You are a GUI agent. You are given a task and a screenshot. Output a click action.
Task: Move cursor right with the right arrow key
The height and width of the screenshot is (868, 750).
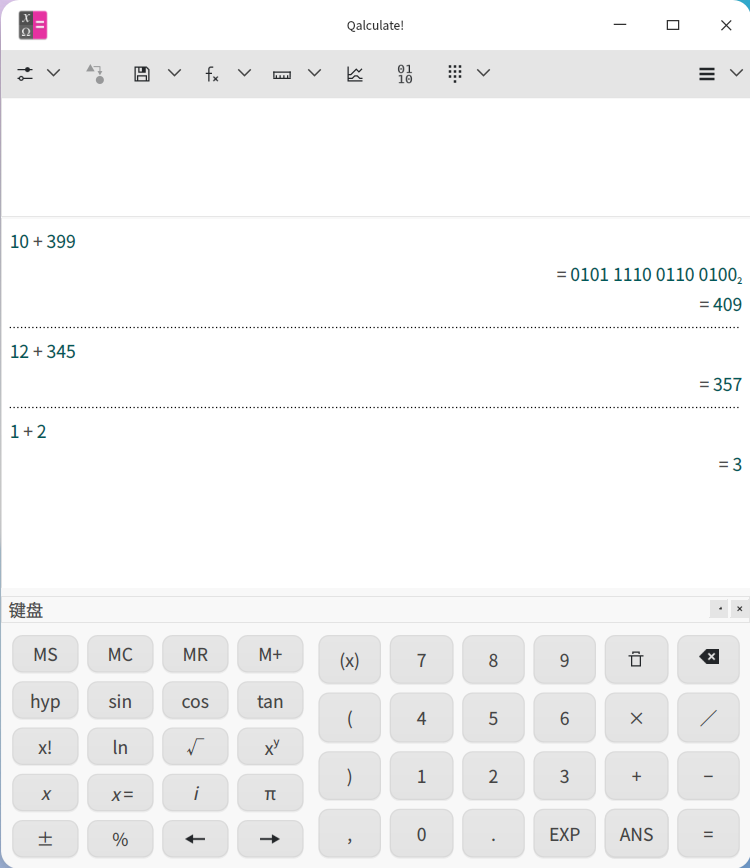pos(270,839)
